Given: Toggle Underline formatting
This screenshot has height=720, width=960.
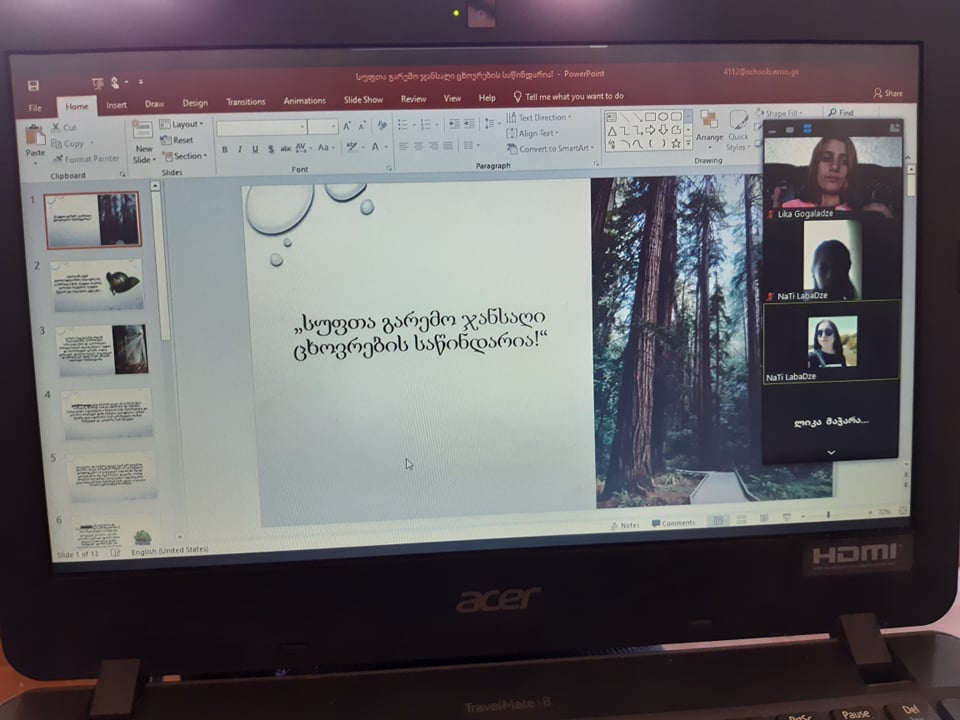Looking at the screenshot, I should coord(255,149).
